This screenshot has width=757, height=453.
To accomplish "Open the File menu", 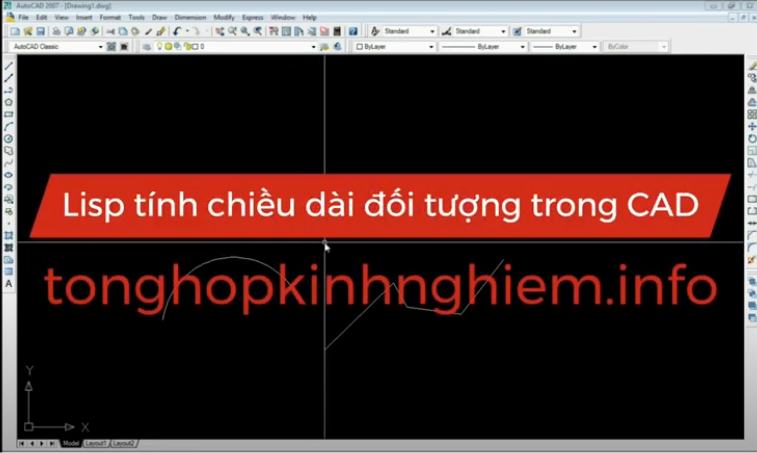I will click(x=23, y=17).
